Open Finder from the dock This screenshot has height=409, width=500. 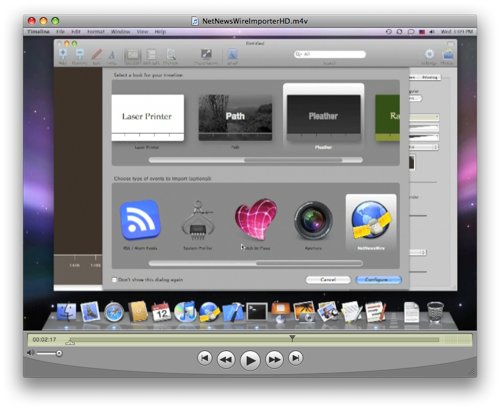click(x=67, y=312)
